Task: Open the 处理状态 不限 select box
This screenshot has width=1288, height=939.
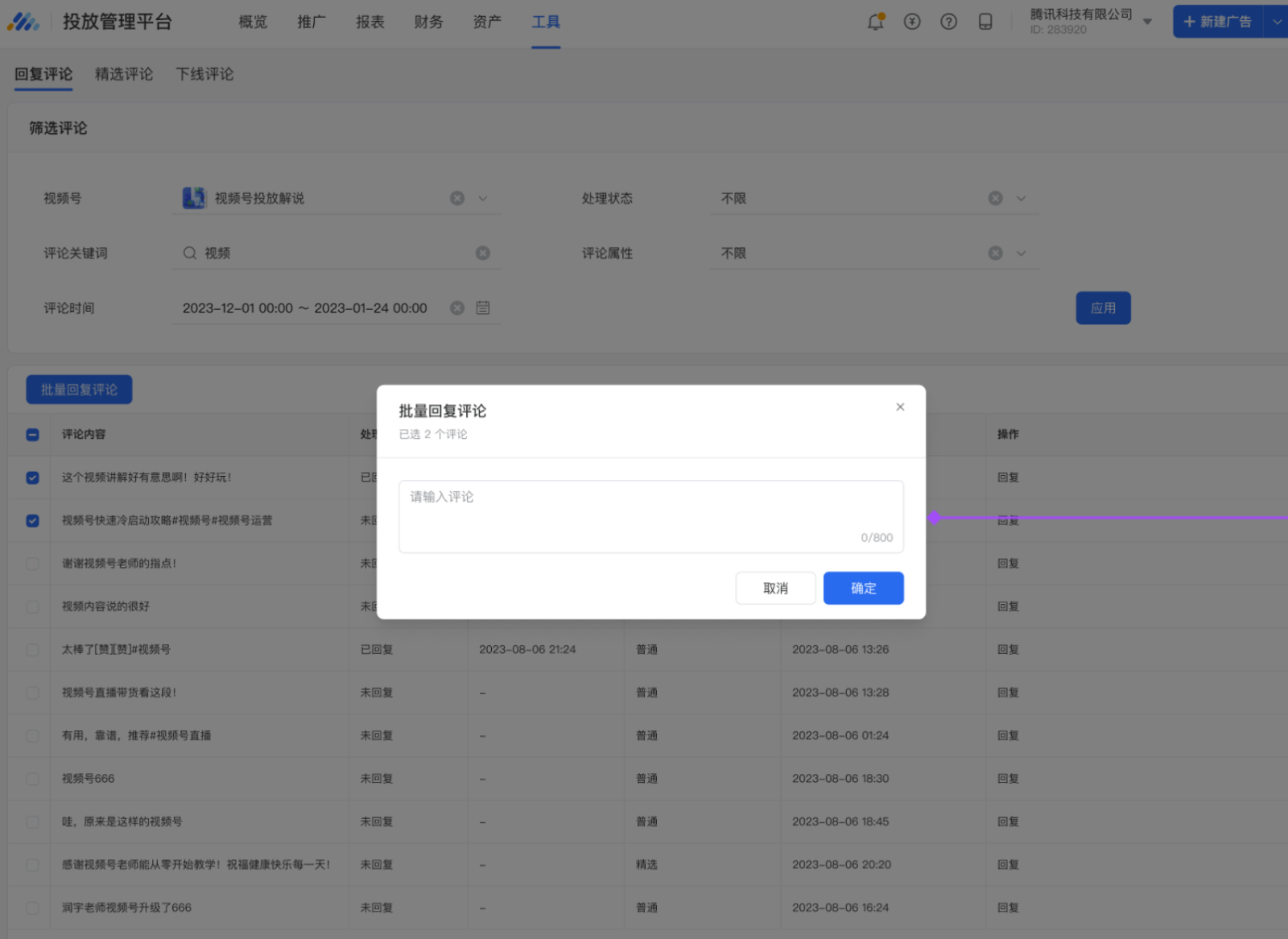Action: pos(874,198)
